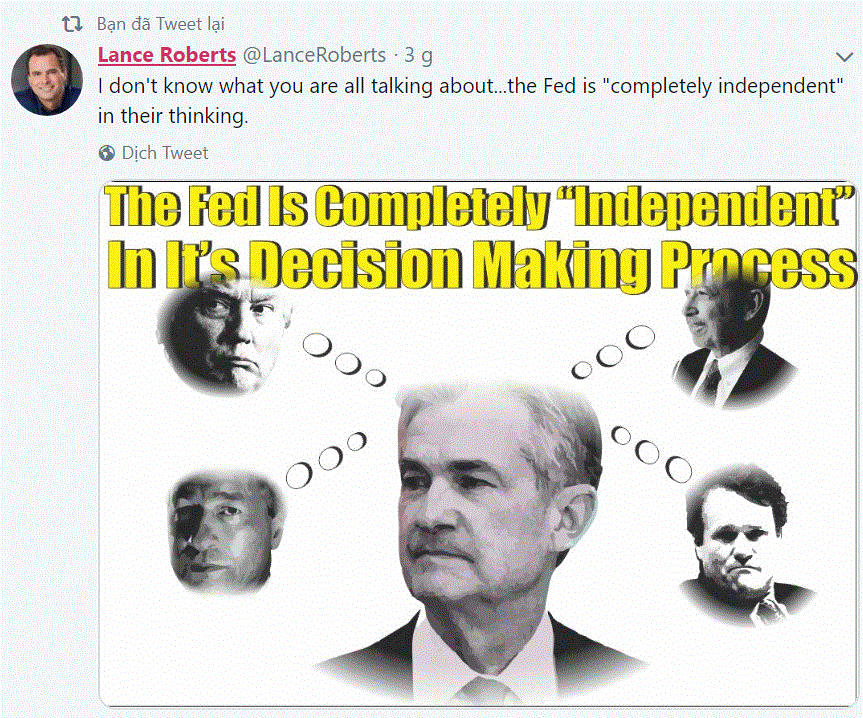Click the largest thought bubble near frowning face
Viewport: 863px width, 718px height.
coord(318,346)
